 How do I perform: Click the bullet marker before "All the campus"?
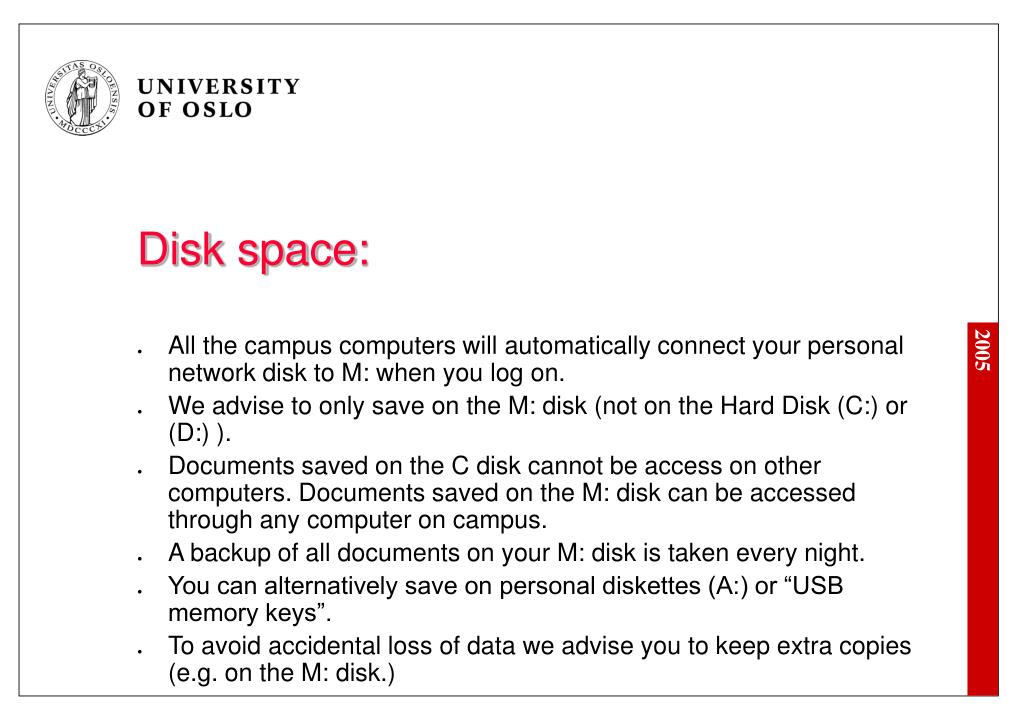click(140, 352)
